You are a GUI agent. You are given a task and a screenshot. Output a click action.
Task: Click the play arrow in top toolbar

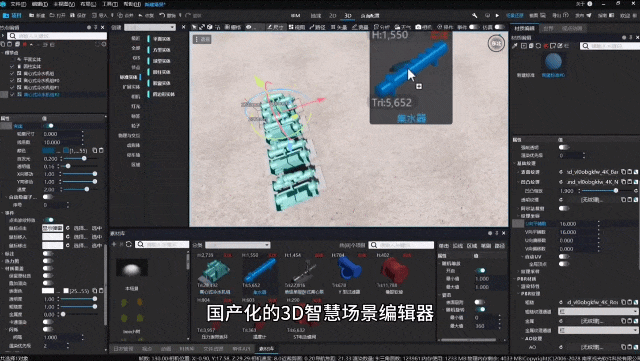(x=497, y=16)
